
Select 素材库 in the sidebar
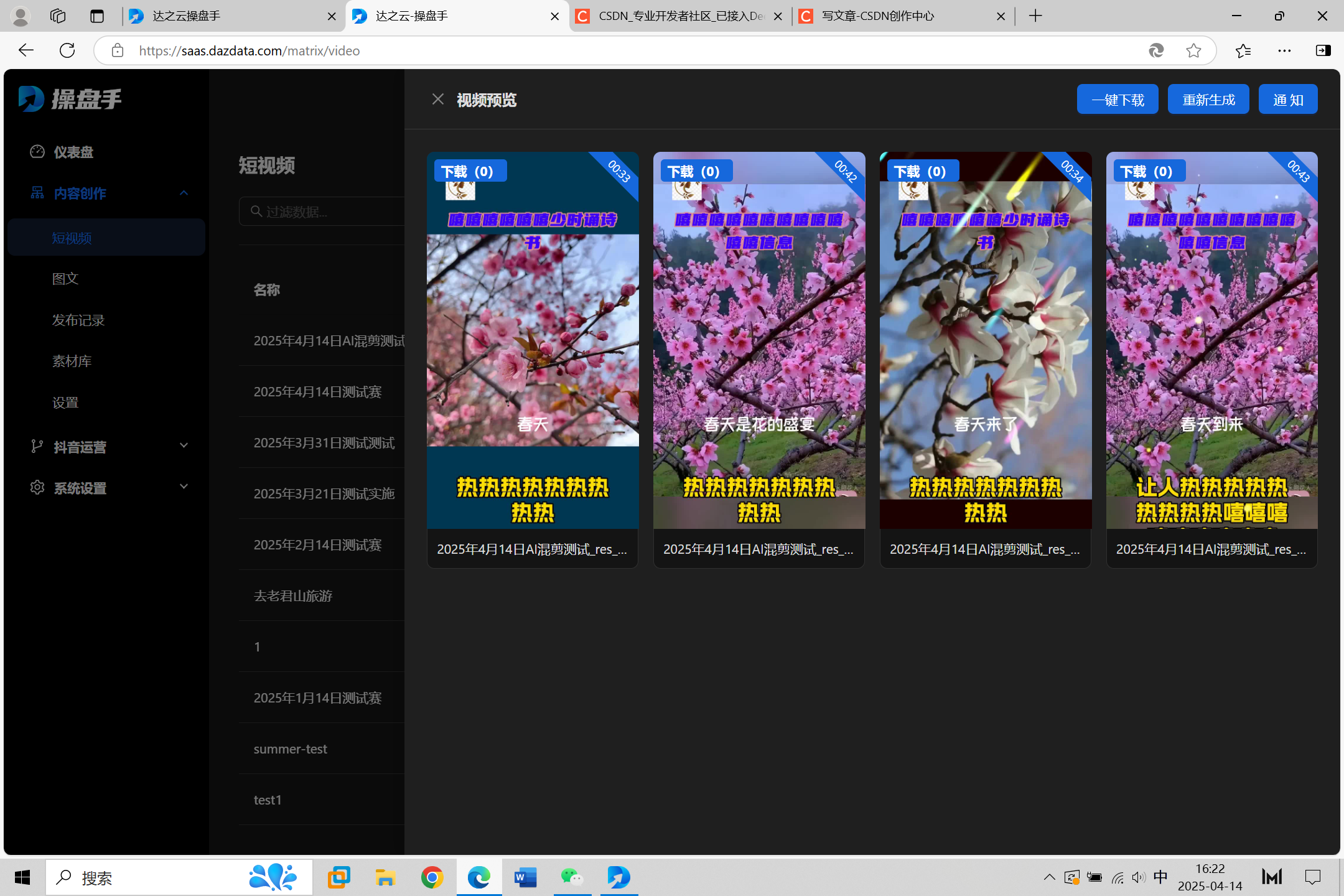(72, 362)
